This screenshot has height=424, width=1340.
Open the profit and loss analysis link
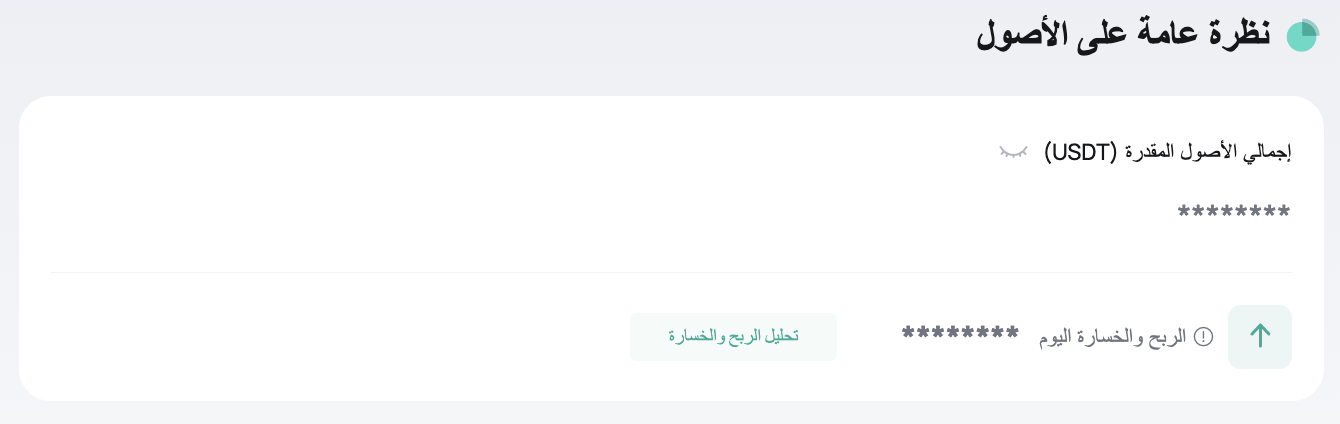click(733, 337)
